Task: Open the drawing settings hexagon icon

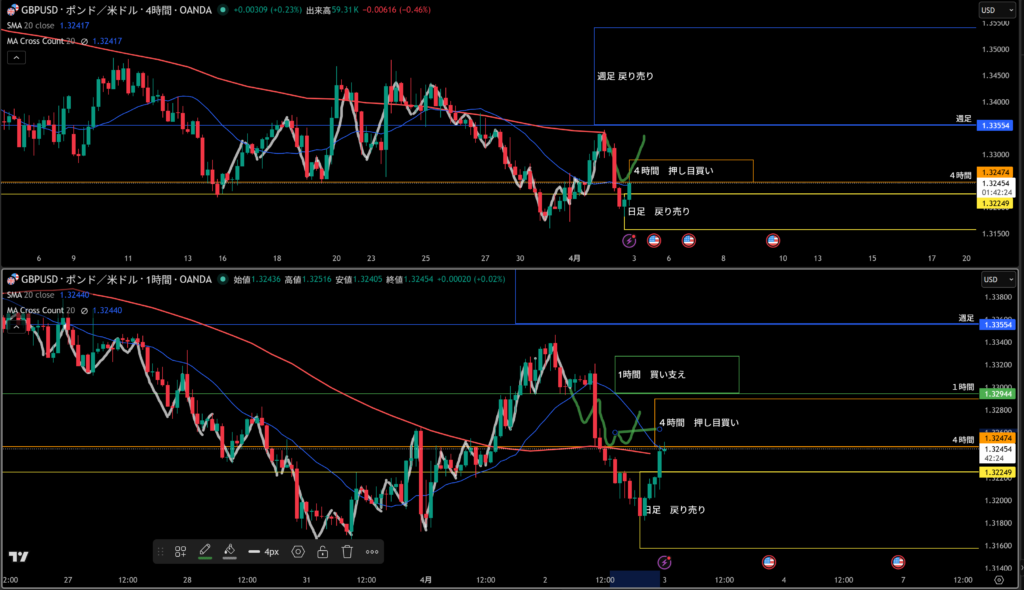Action: click(298, 551)
